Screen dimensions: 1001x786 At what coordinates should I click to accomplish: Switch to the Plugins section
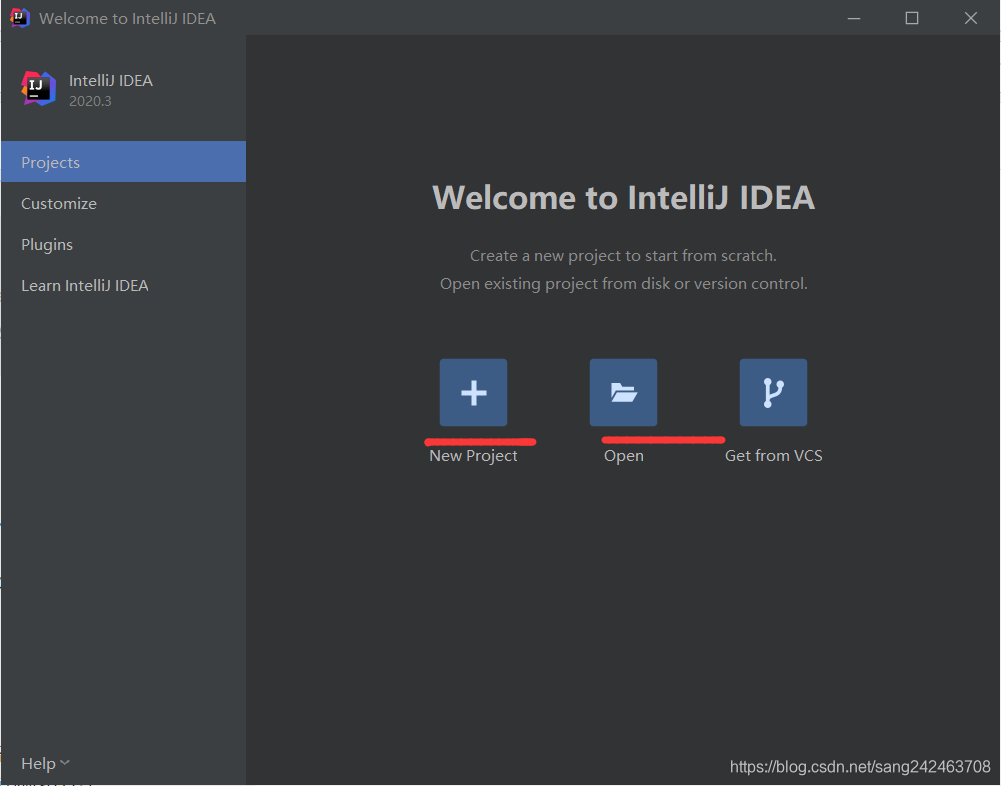coord(123,245)
